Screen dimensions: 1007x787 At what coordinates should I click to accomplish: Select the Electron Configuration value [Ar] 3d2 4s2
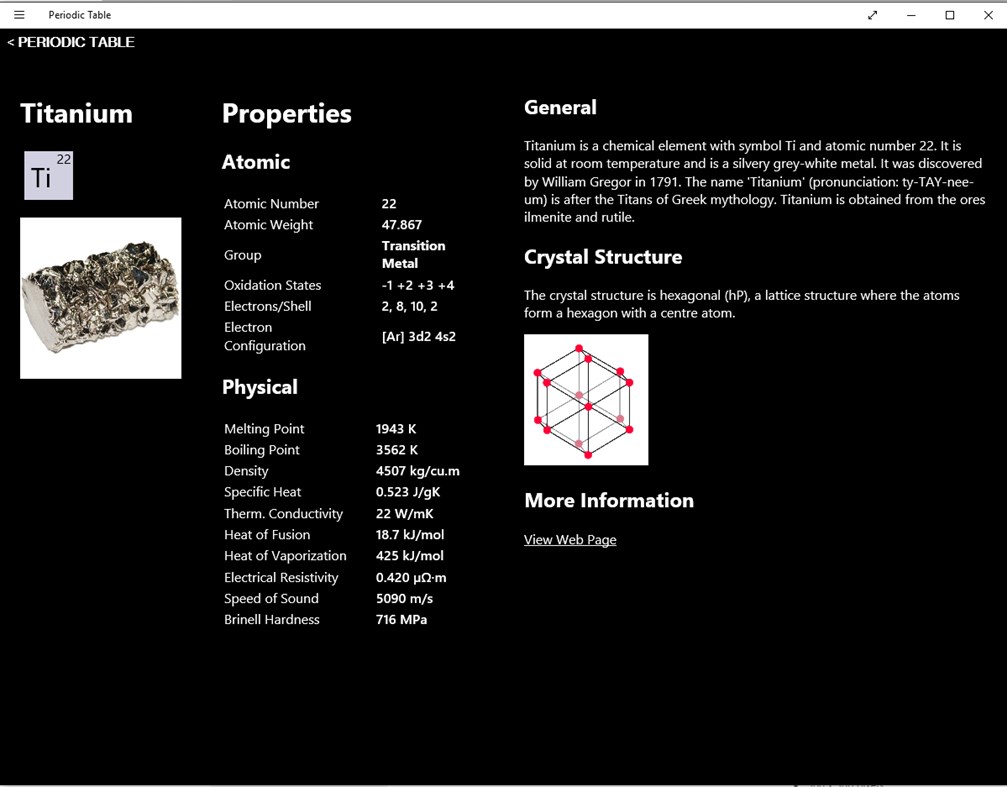pos(418,336)
